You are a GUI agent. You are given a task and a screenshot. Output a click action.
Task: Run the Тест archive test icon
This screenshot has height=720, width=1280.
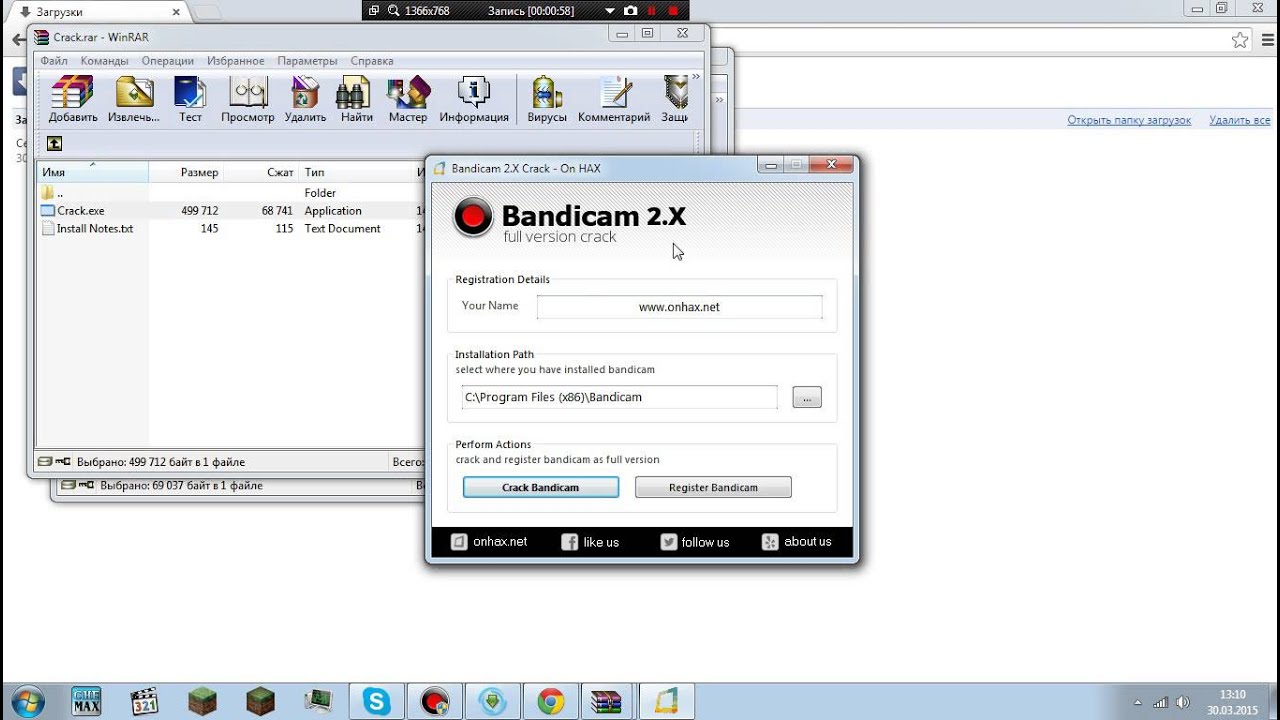pyautogui.click(x=190, y=100)
